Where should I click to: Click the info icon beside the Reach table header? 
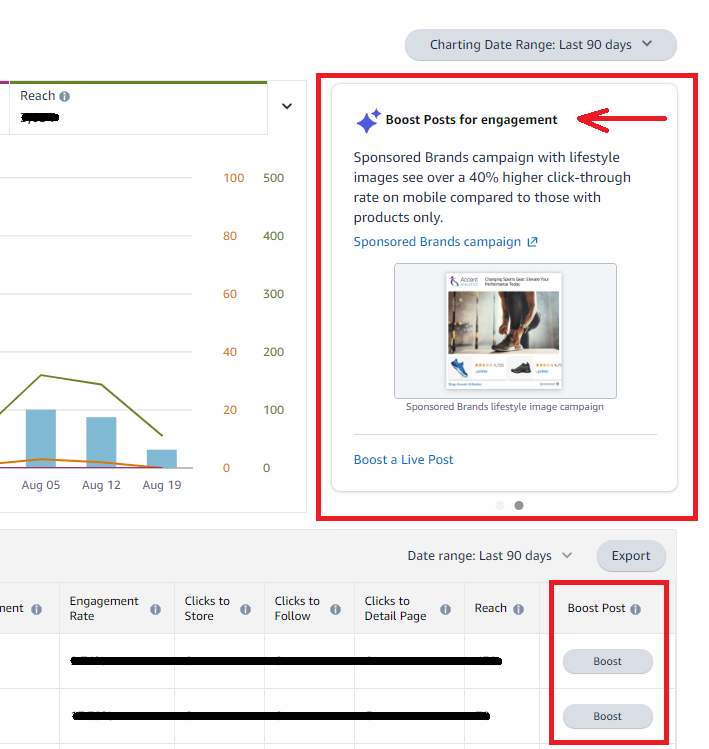[518, 609]
